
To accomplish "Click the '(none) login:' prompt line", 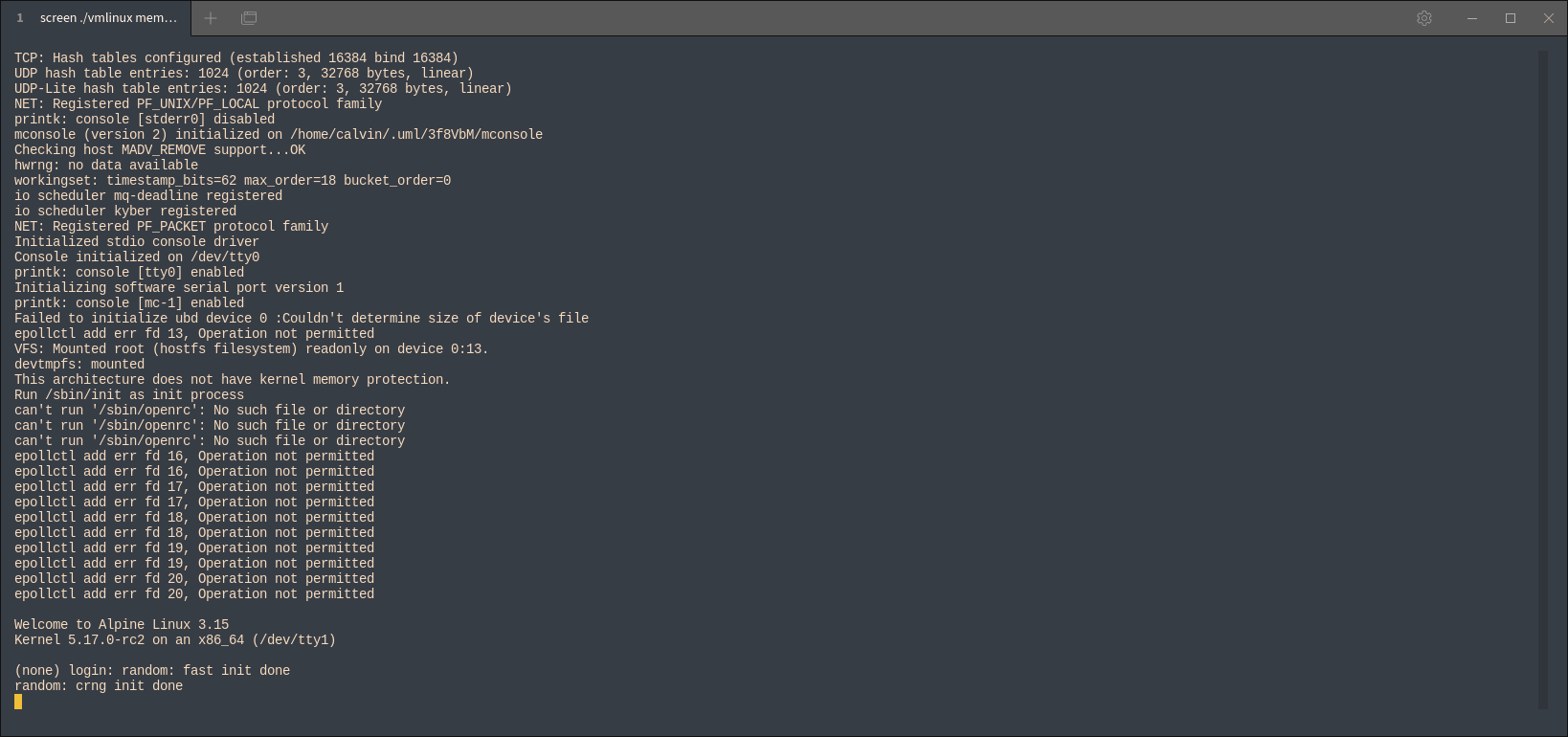I will click(x=152, y=670).
